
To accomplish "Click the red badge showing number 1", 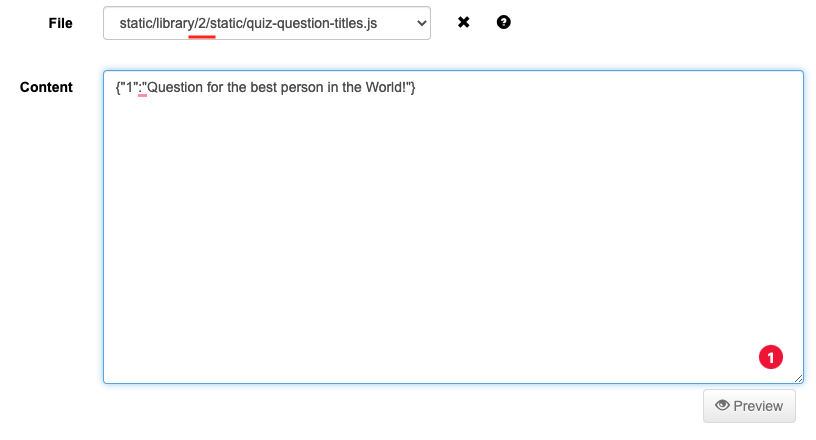I will (770, 357).
